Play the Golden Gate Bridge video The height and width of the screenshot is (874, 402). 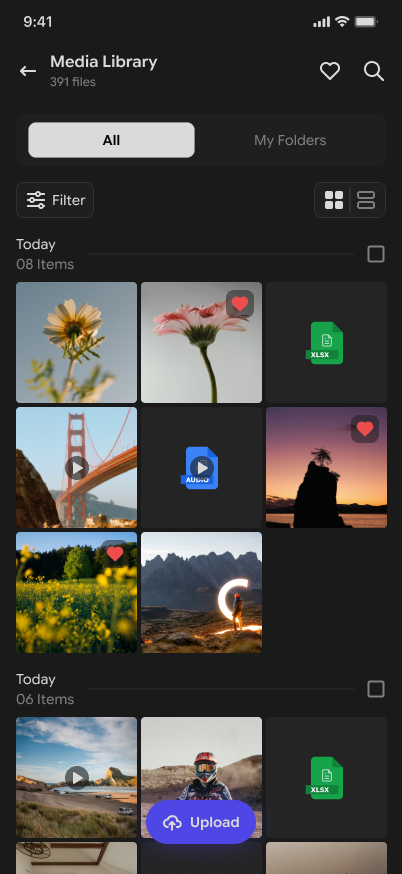76,468
